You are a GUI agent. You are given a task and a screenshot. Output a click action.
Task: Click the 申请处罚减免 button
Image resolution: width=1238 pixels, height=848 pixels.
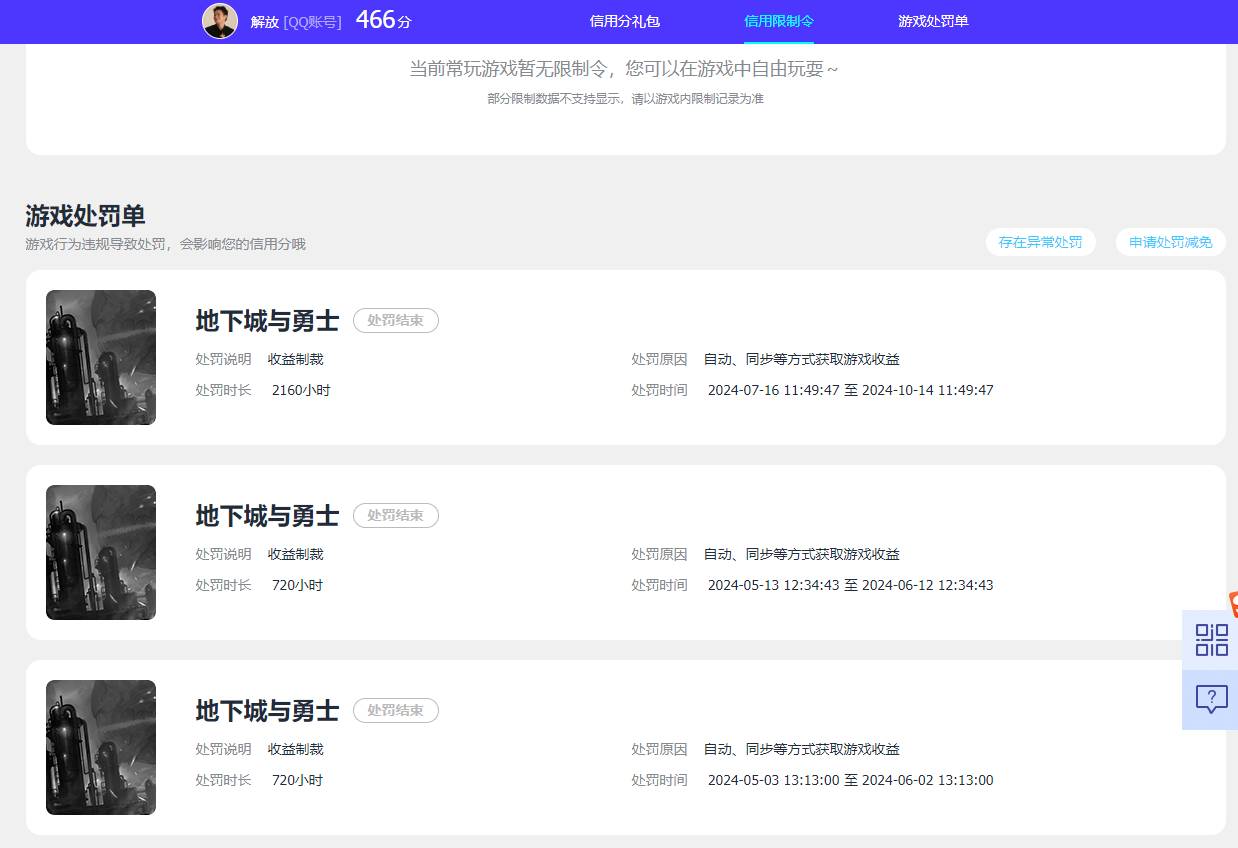point(1170,242)
